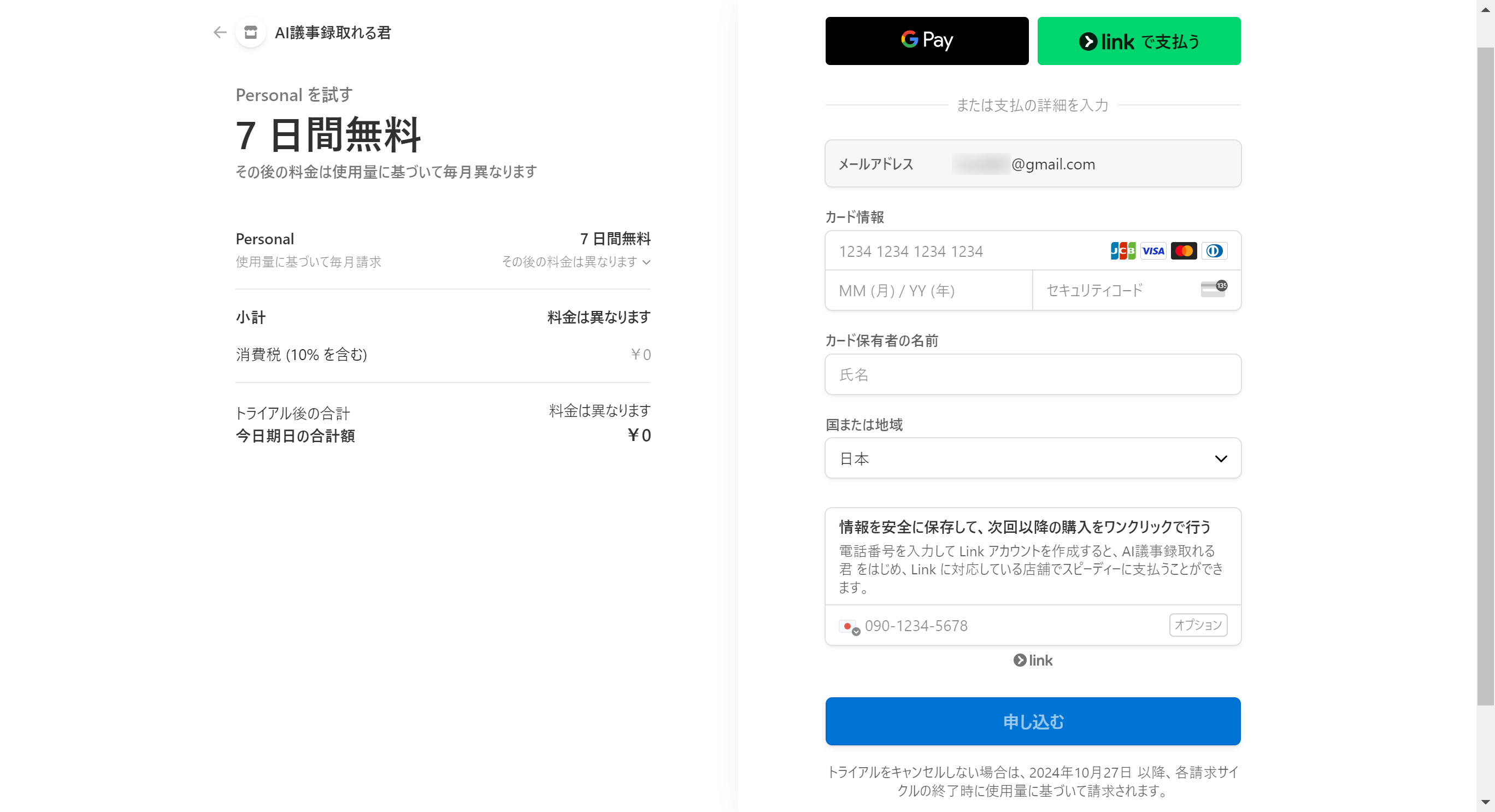Viewport: 1495px width, 812px height.
Task: Click the Diners Club card logo
Action: pos(1214,251)
